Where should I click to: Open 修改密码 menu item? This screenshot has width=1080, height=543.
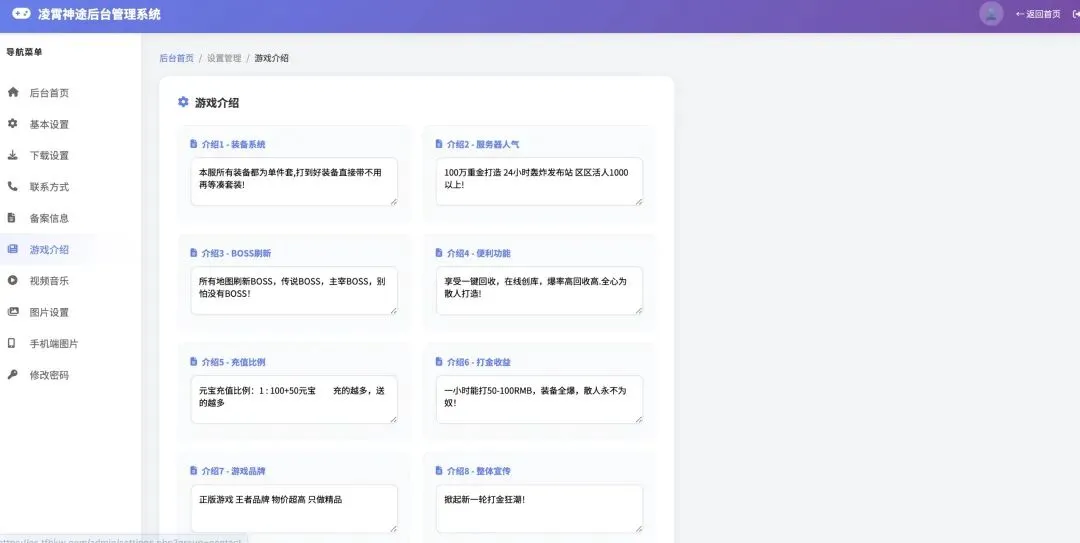point(48,375)
